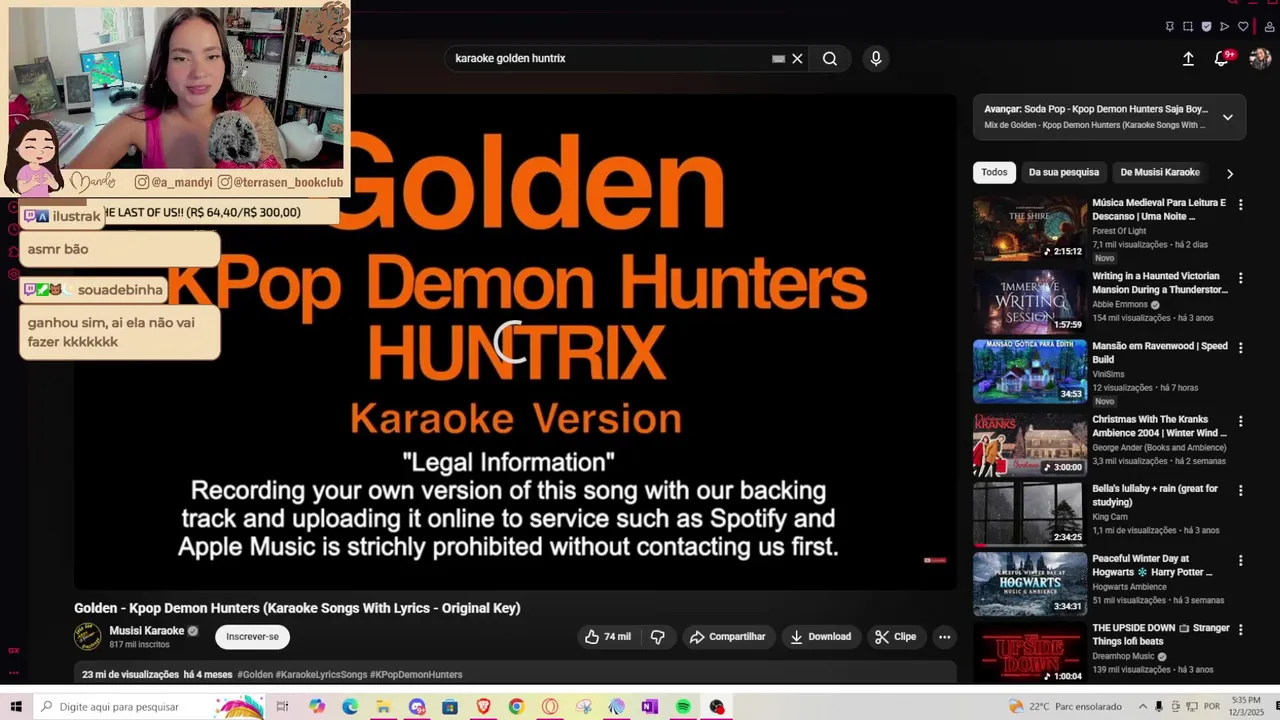The height and width of the screenshot is (720, 1280).
Task: Open Microsoft Edge from taskbar
Action: [350, 707]
